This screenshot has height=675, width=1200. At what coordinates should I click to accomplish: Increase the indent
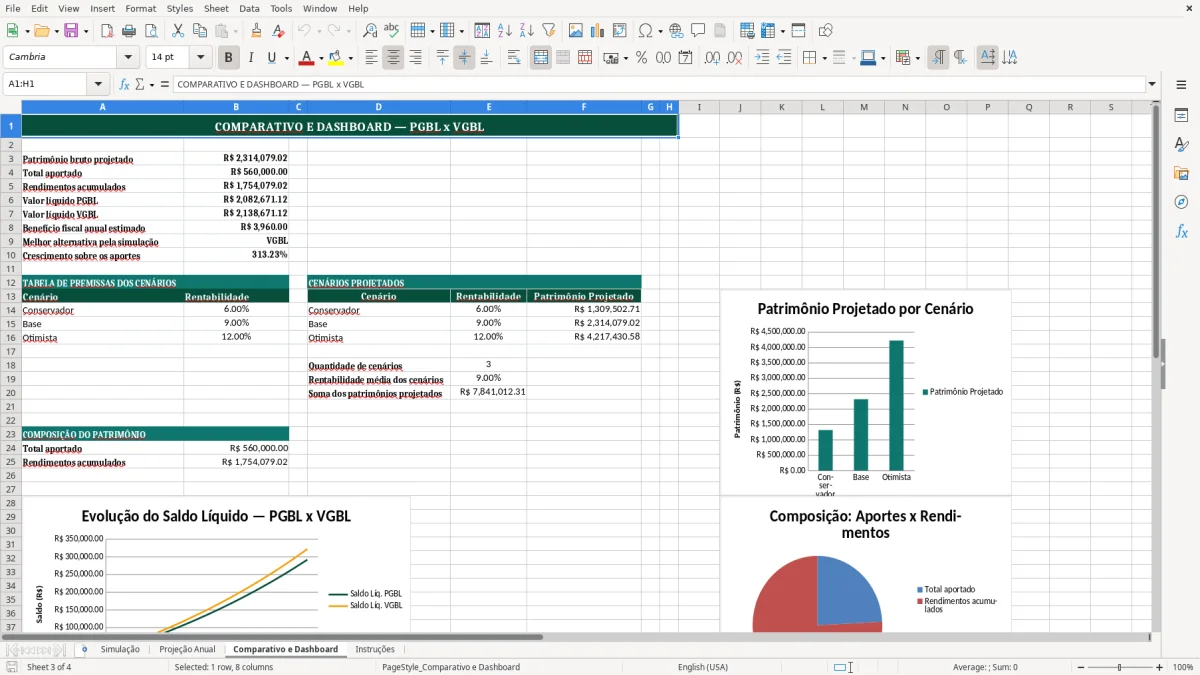click(x=762, y=58)
